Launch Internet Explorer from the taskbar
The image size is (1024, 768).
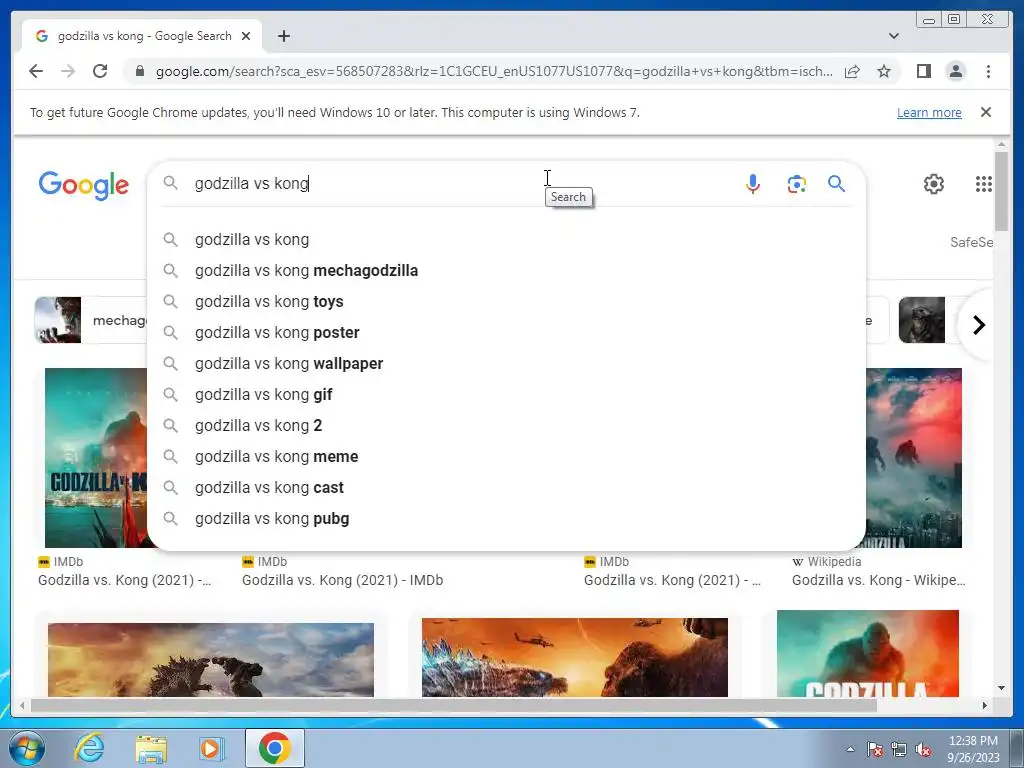[89, 748]
